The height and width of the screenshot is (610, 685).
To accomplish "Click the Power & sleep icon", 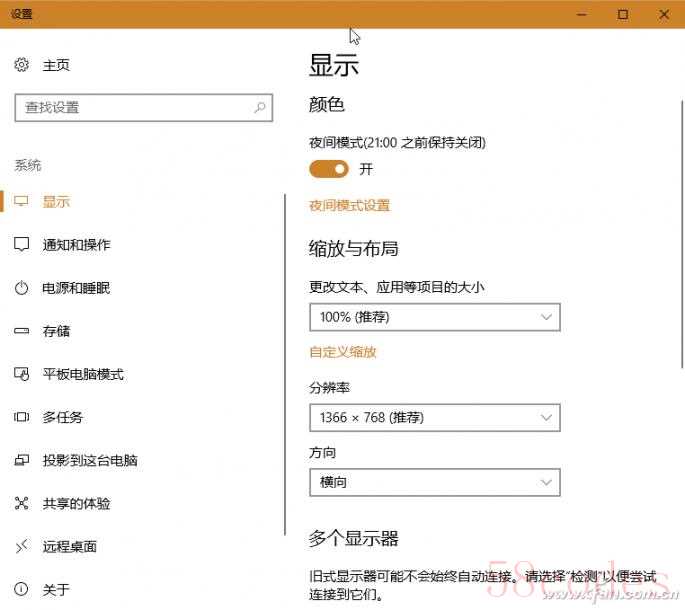I will point(22,288).
